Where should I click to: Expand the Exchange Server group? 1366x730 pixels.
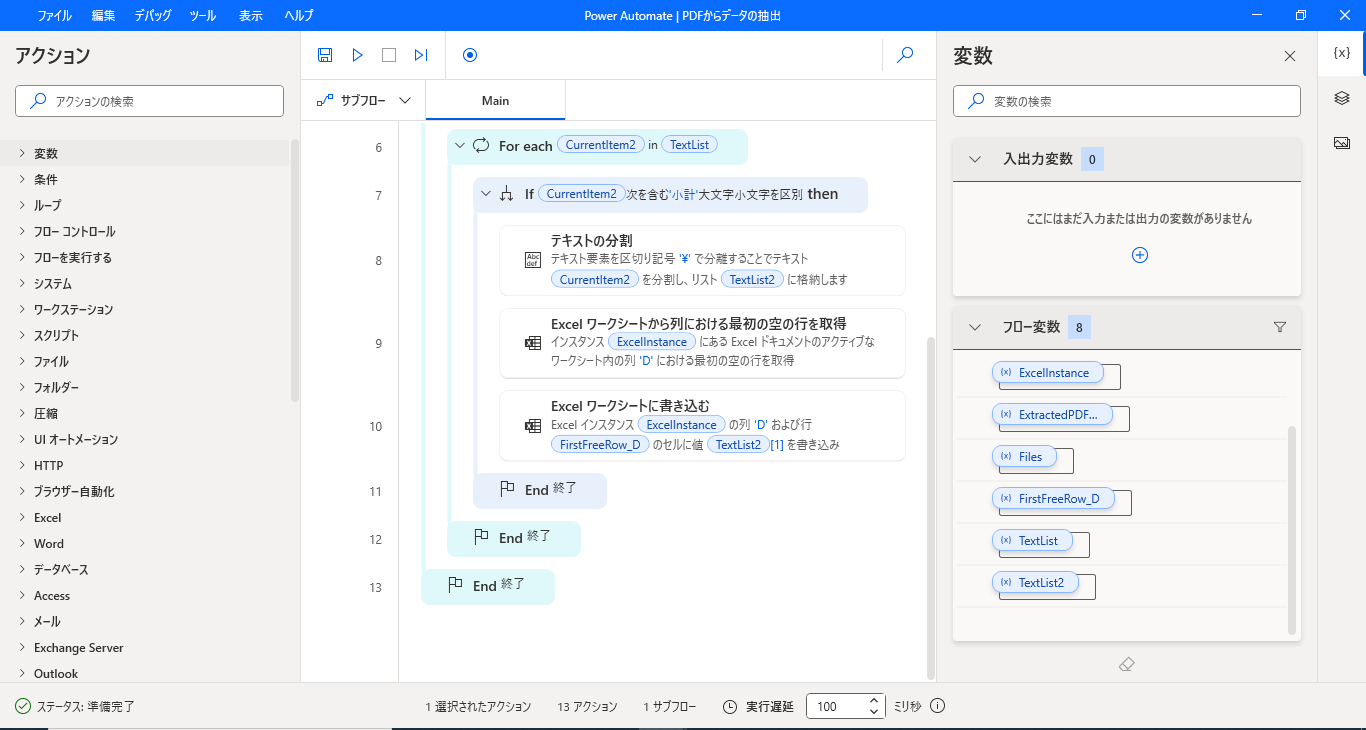pyautogui.click(x=22, y=647)
